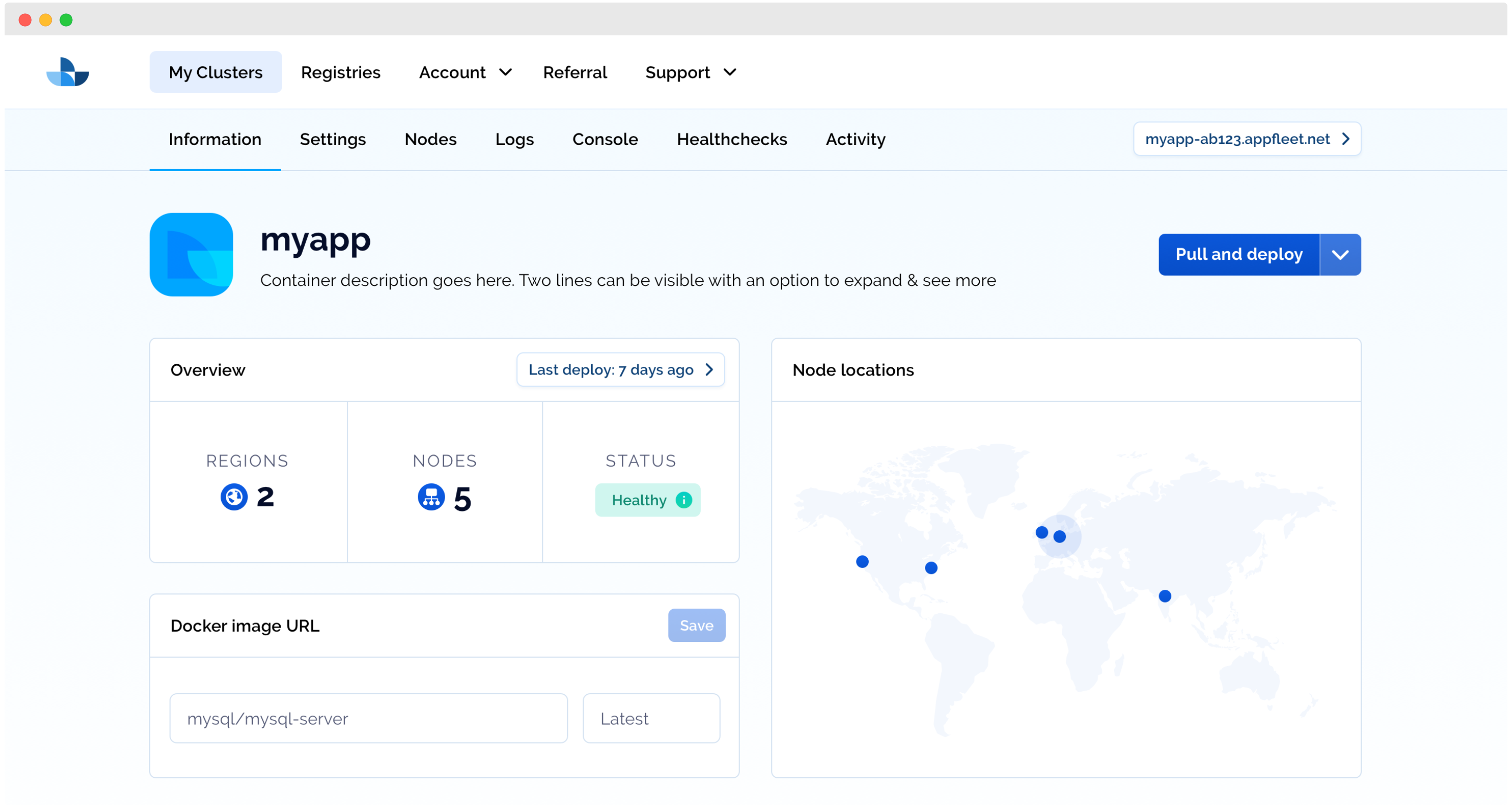This screenshot has height=807, width=1512.
Task: Open Last deploy: 7 days ago link
Action: point(620,369)
